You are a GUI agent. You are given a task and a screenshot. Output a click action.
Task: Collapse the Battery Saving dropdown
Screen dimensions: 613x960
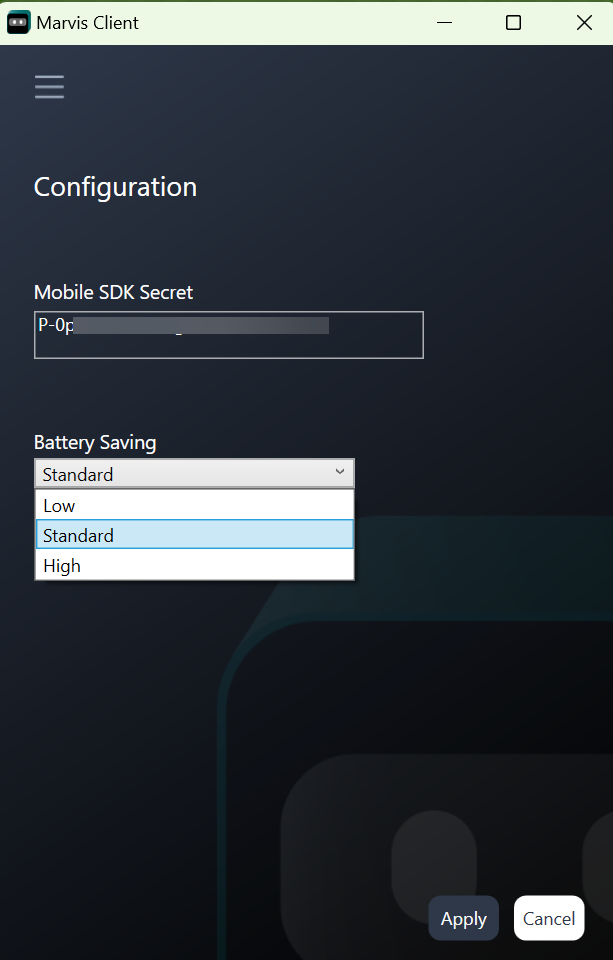coord(194,474)
